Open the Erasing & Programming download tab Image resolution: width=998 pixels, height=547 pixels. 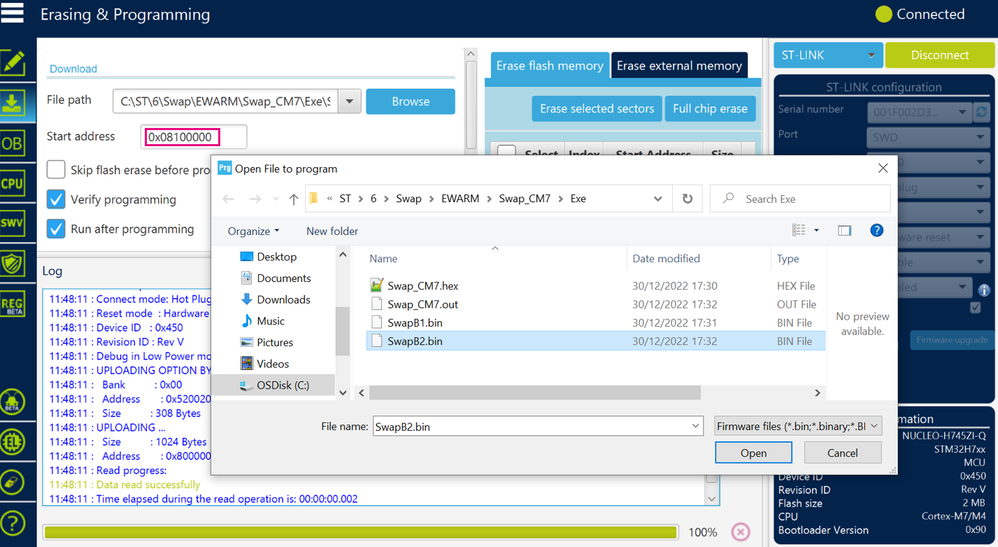[13, 103]
